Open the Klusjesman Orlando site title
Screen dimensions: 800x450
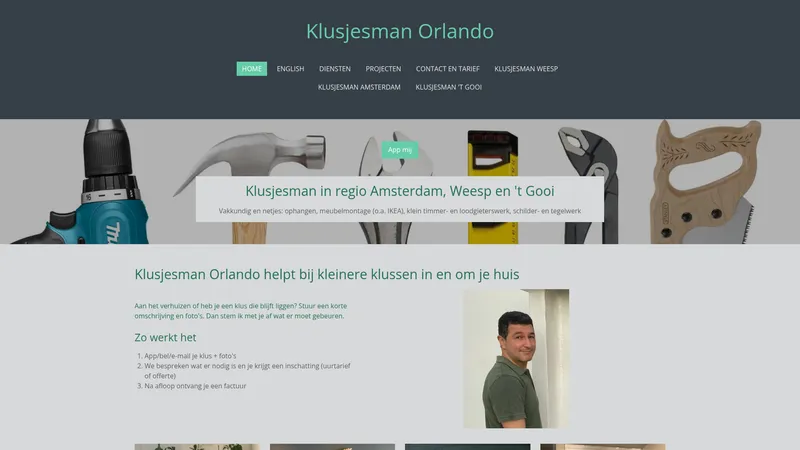(399, 32)
